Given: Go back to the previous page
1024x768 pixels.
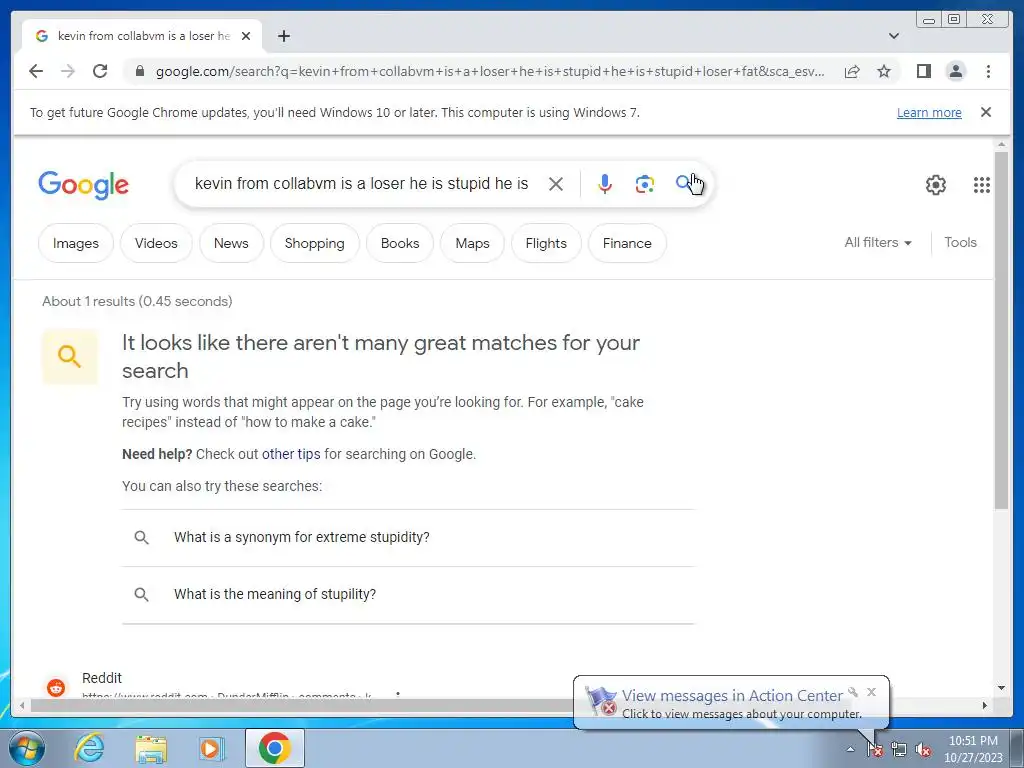Looking at the screenshot, I should click(x=36, y=71).
